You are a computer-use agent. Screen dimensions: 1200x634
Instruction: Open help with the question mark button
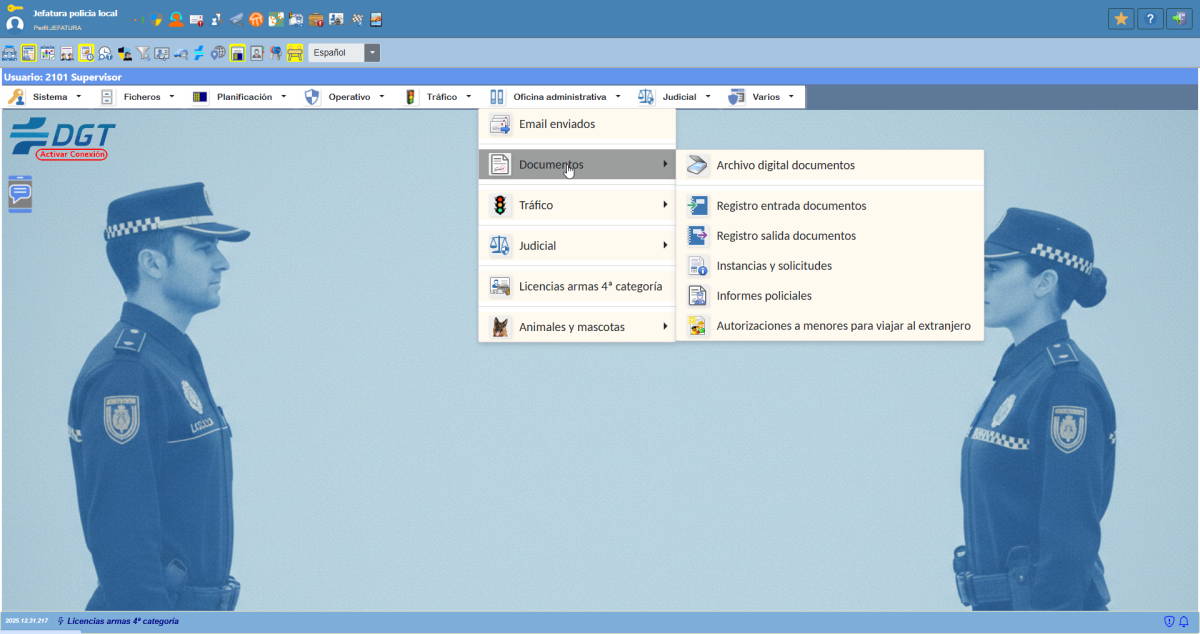click(x=1150, y=19)
